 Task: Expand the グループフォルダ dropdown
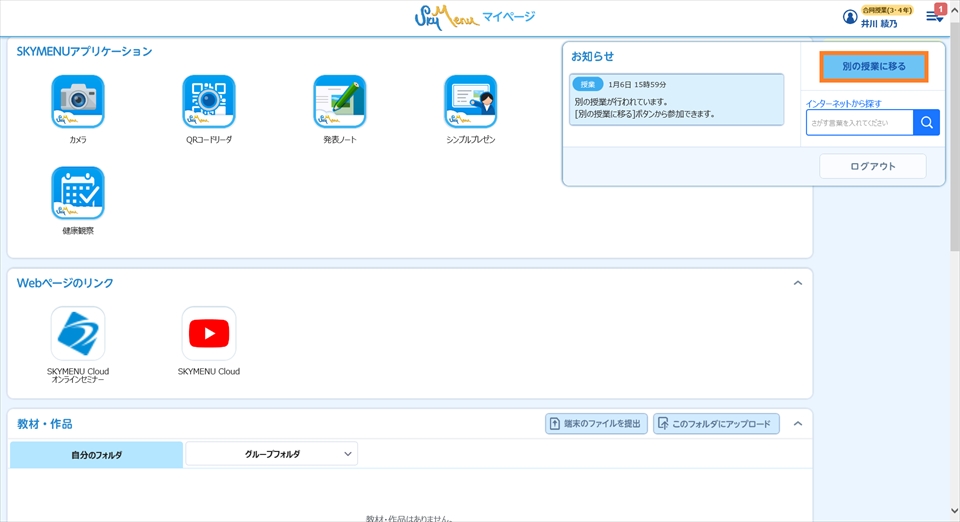pyautogui.click(x=271, y=454)
